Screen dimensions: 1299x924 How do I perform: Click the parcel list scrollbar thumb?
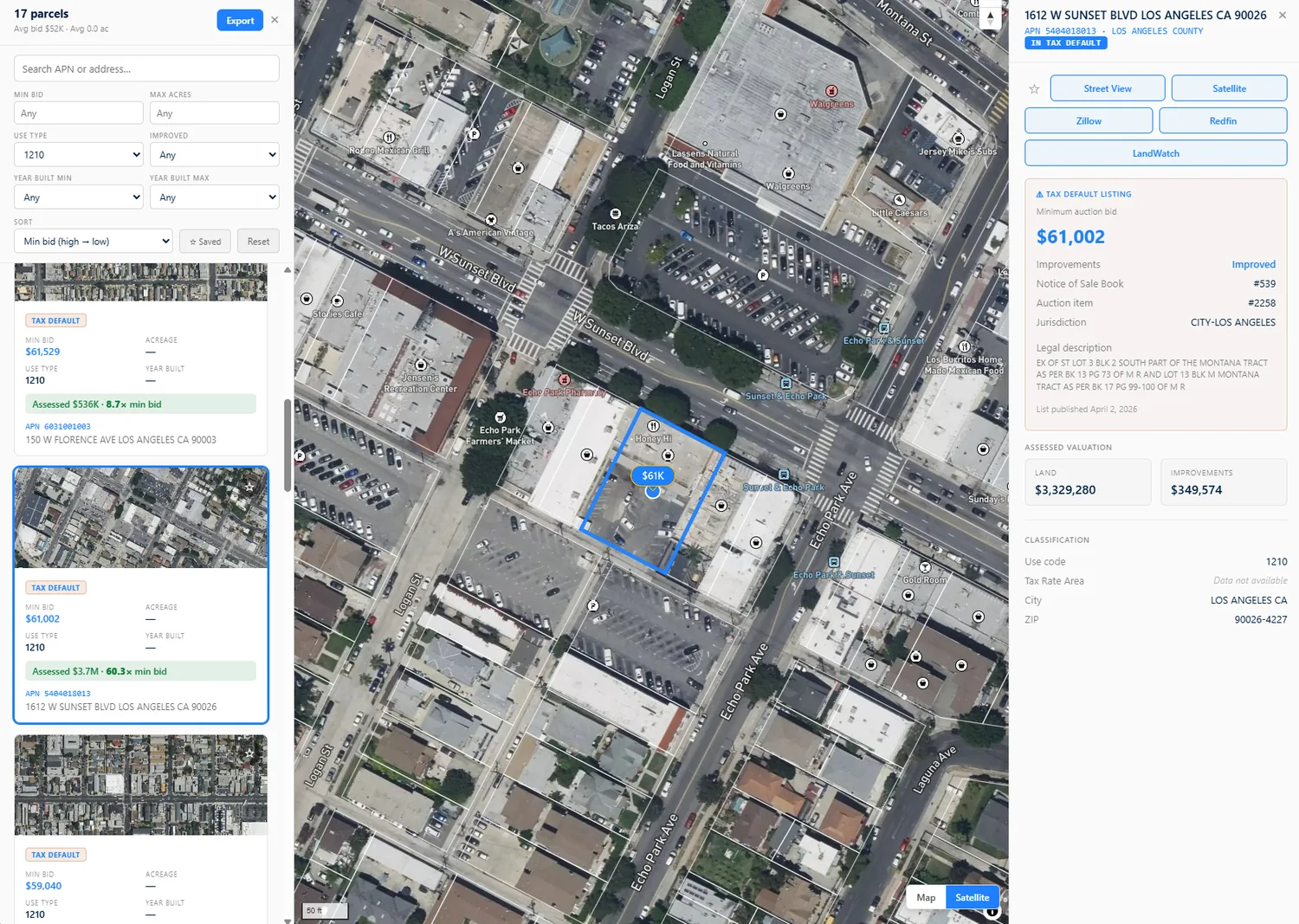click(x=288, y=445)
